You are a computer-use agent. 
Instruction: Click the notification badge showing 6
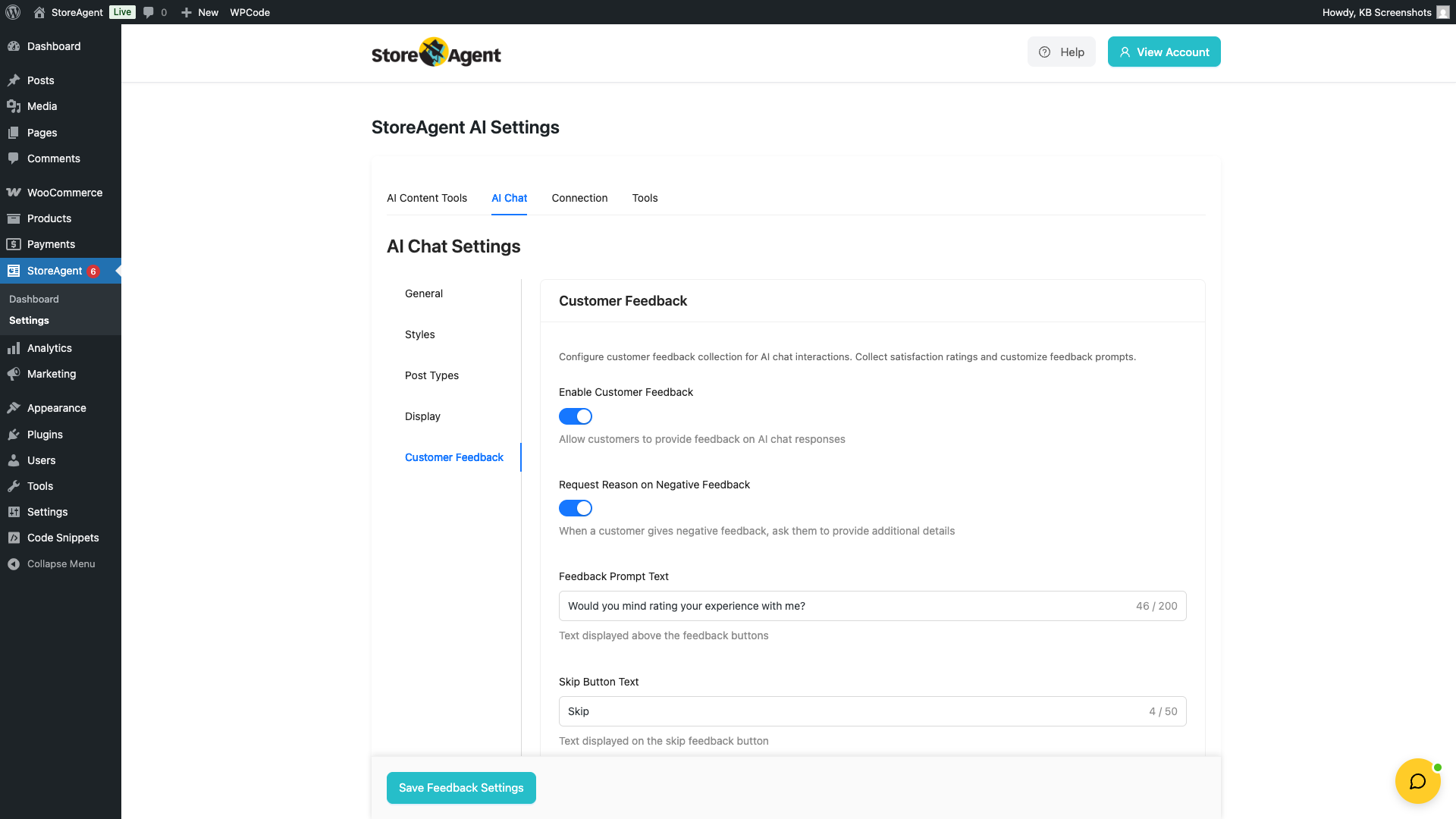(93, 271)
